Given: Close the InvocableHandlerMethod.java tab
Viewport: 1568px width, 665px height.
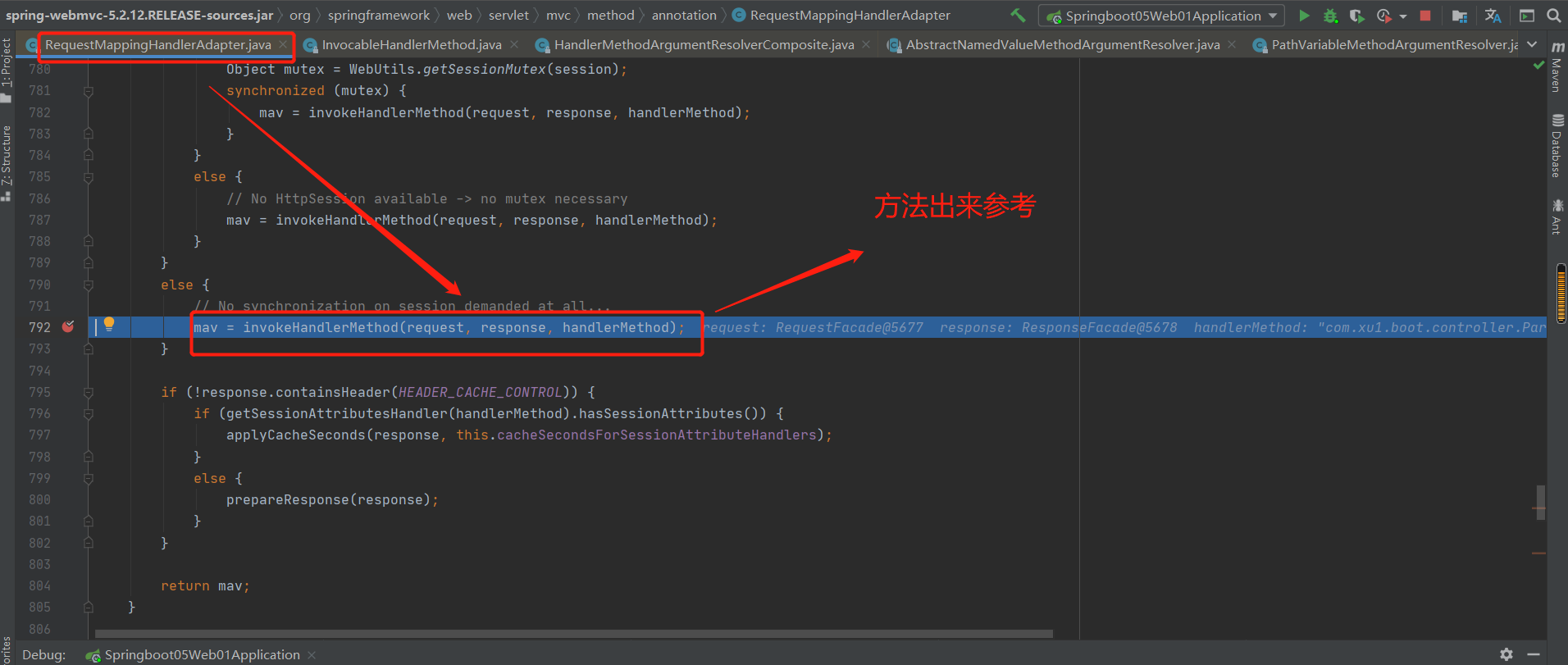Looking at the screenshot, I should (514, 44).
